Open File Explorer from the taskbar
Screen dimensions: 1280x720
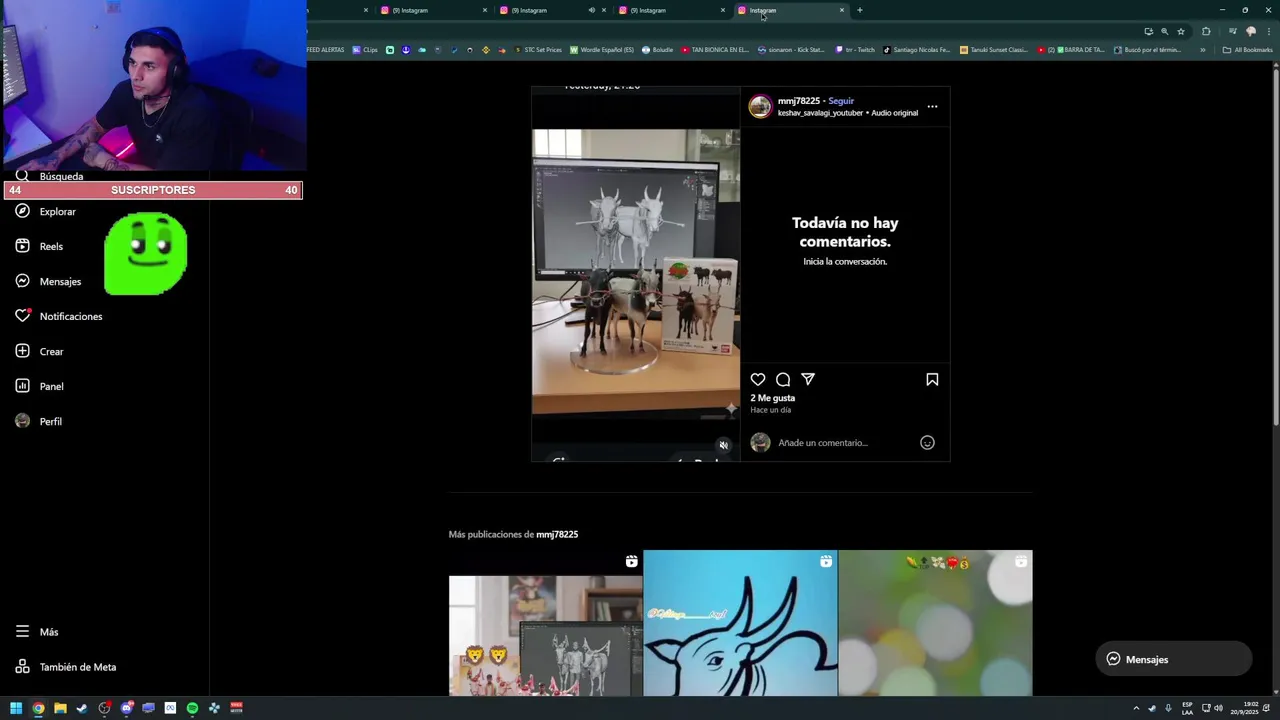(x=60, y=708)
